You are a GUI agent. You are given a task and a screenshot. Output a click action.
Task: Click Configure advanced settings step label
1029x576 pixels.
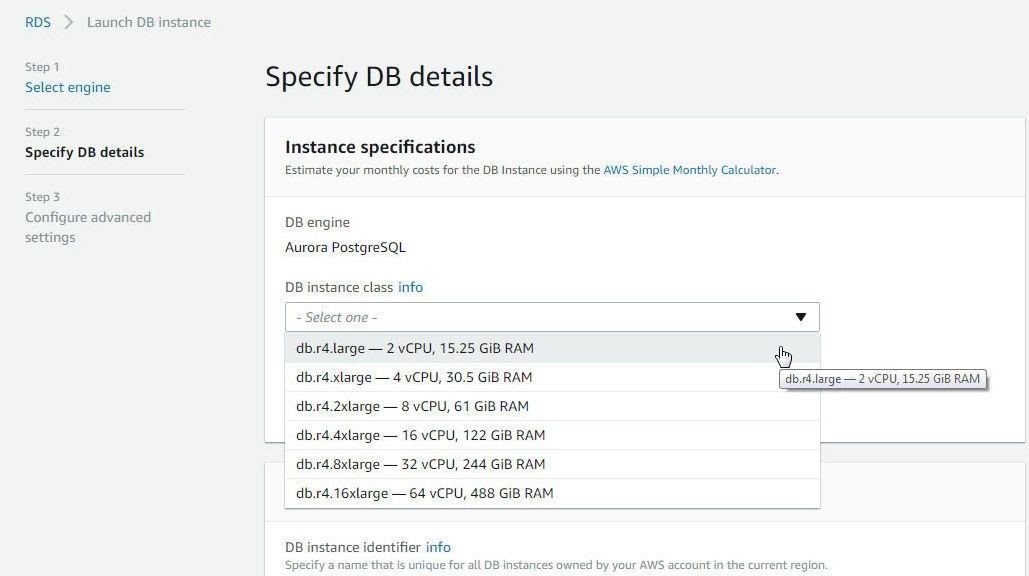click(88, 227)
